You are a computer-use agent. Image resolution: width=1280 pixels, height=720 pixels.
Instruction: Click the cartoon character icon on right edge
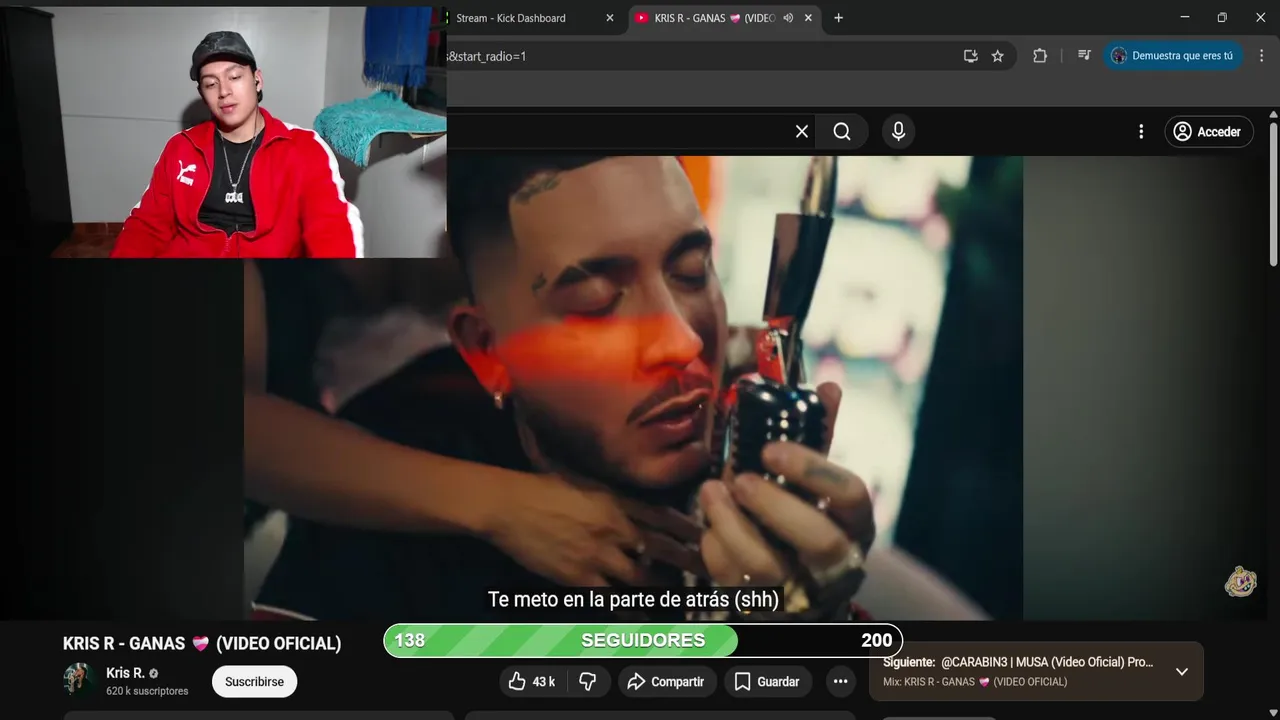[x=1241, y=582]
